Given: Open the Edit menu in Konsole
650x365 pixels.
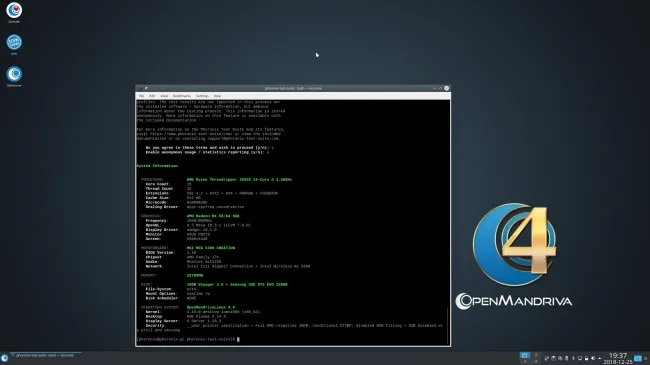Looking at the screenshot, I should (x=152, y=96).
